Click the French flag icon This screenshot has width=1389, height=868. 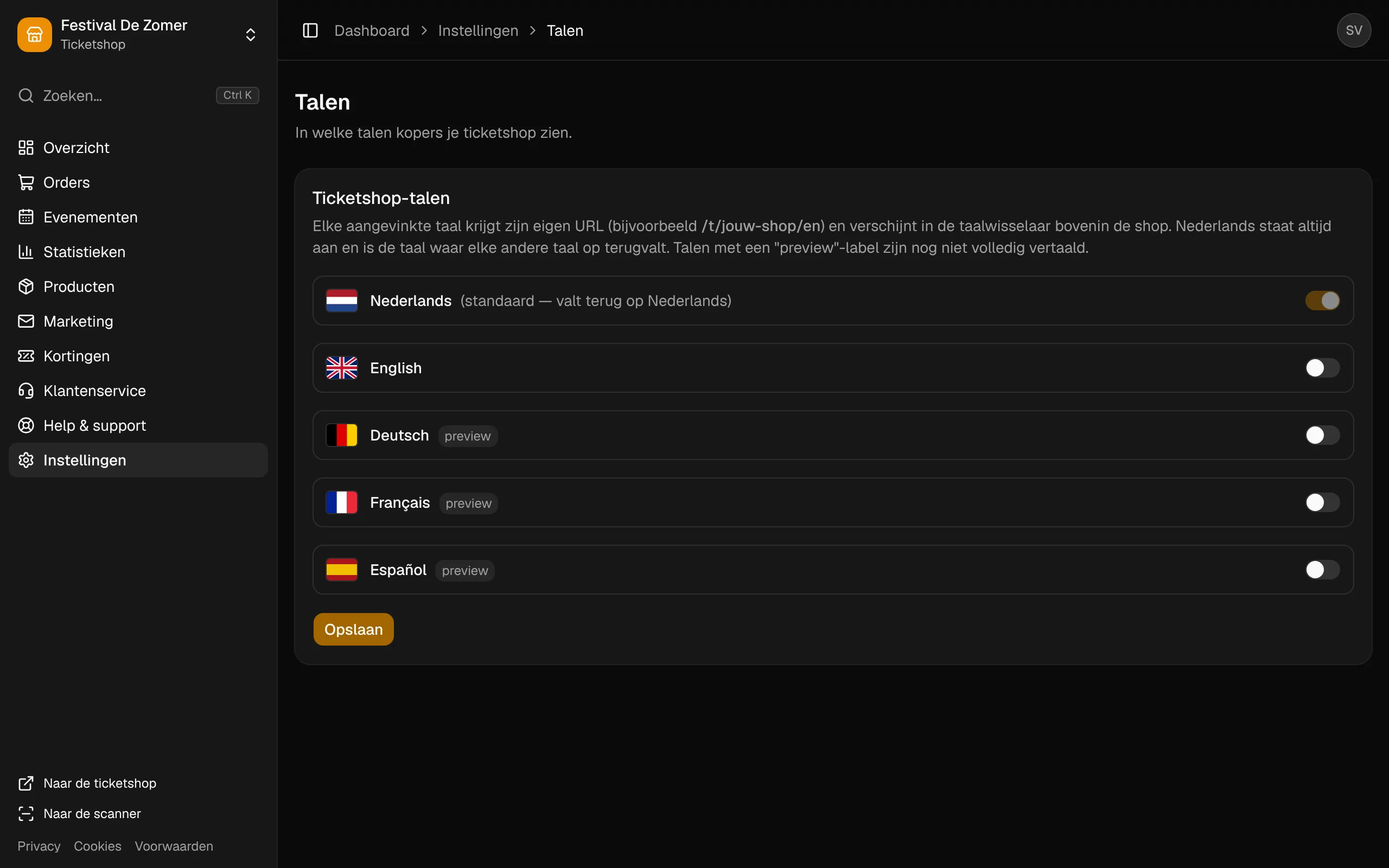tap(341, 502)
